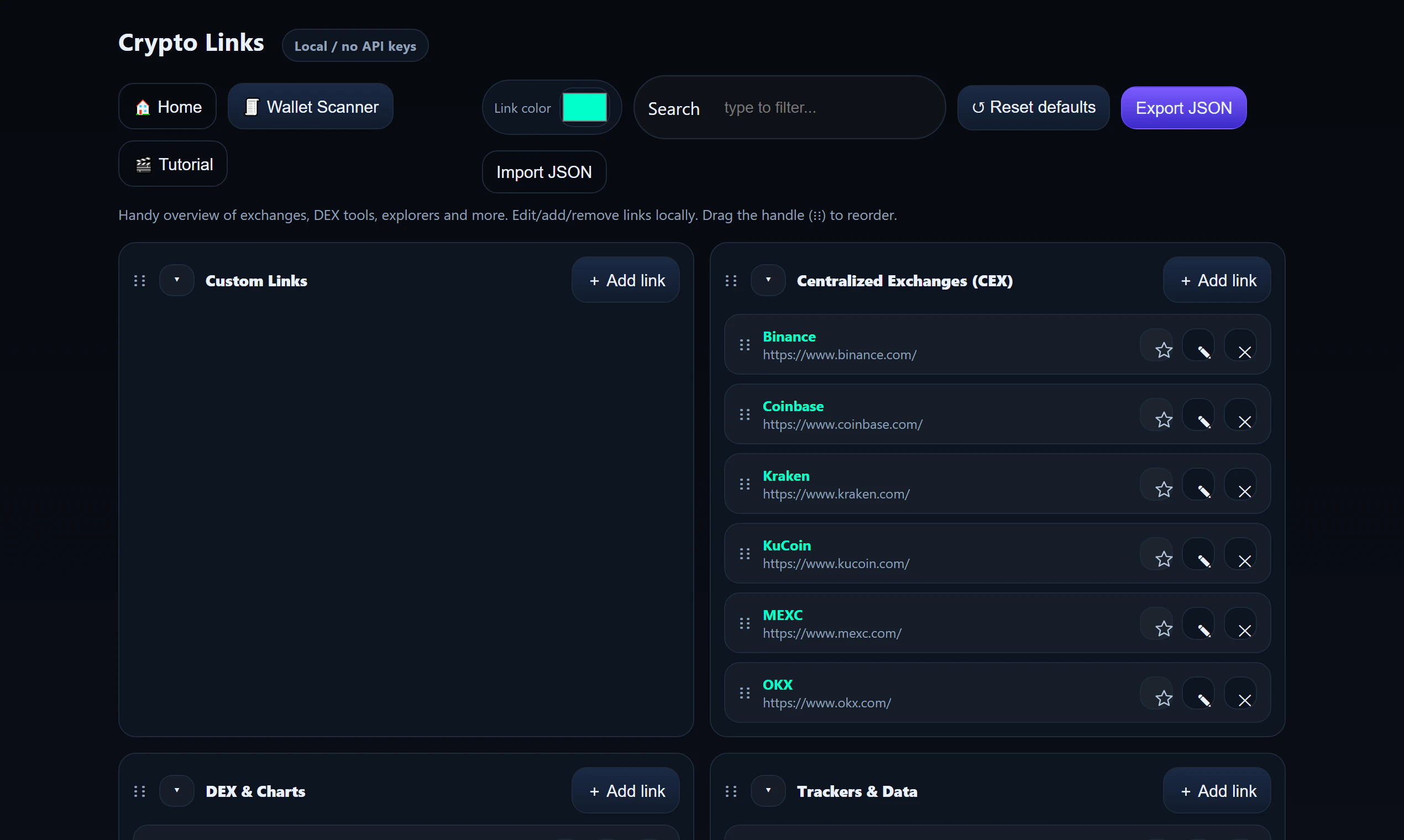
Task: Open the KuCoin link
Action: (x=787, y=545)
